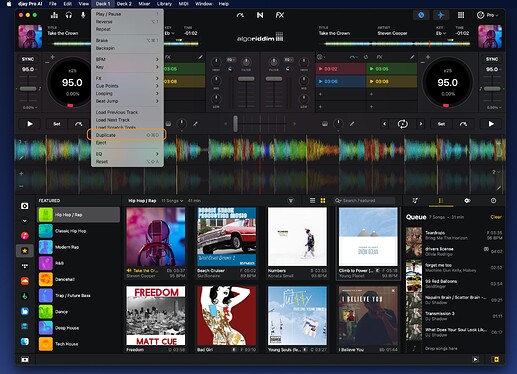Click the history clock tab icon in queue panel
This screenshot has height=374, width=517.
click(493, 200)
